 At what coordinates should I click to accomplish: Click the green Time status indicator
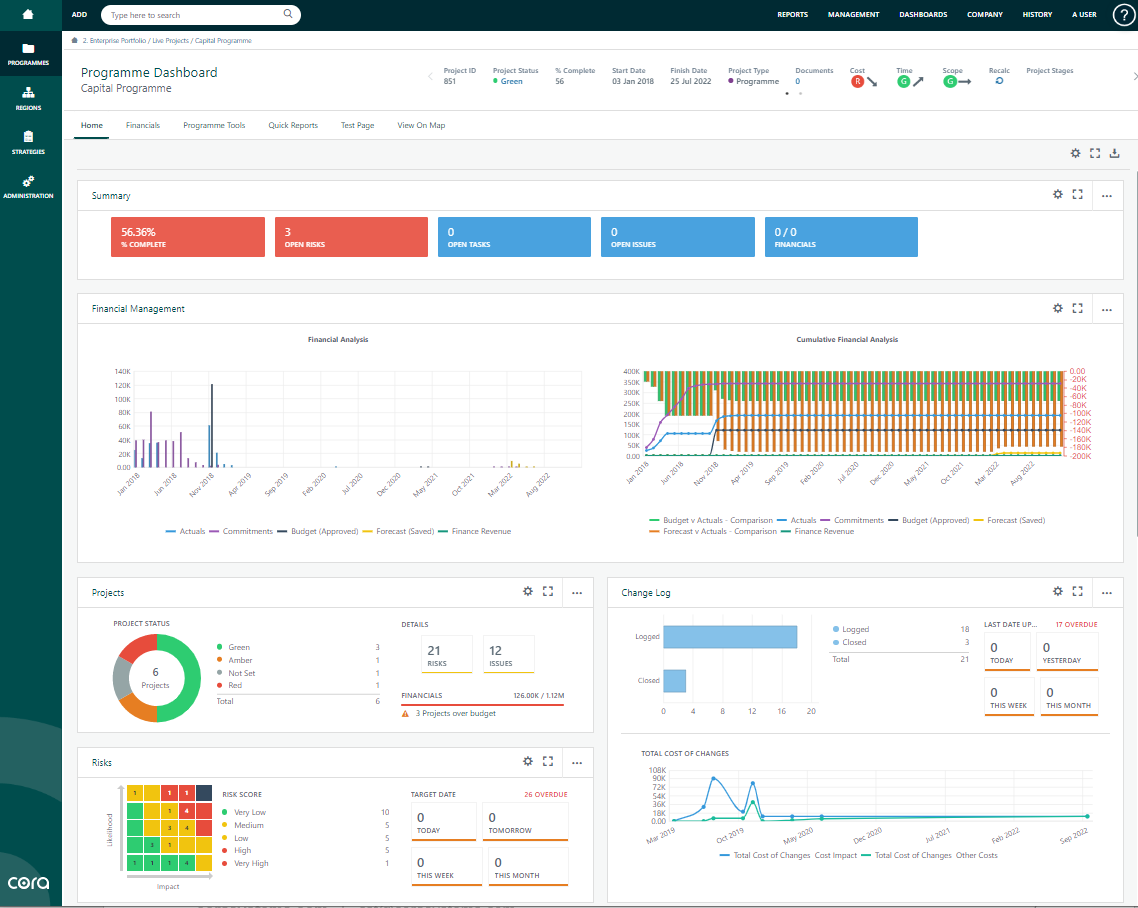coord(903,81)
